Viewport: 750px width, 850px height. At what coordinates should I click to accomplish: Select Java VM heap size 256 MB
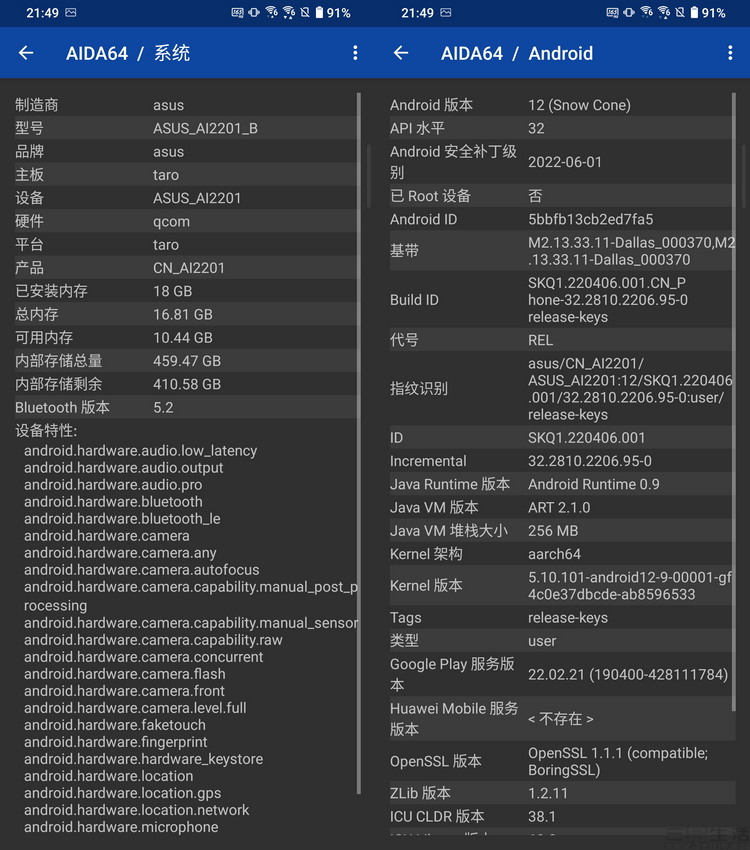tap(553, 531)
